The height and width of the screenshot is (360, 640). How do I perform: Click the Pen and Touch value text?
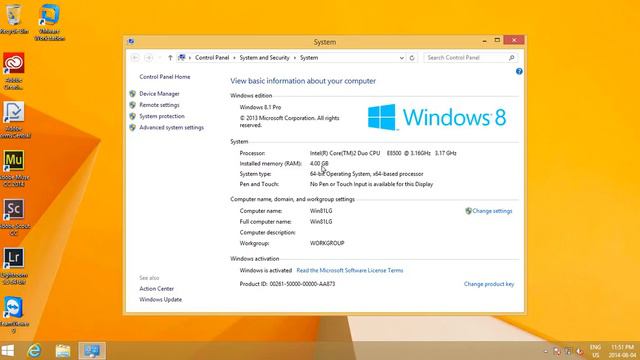371,184
